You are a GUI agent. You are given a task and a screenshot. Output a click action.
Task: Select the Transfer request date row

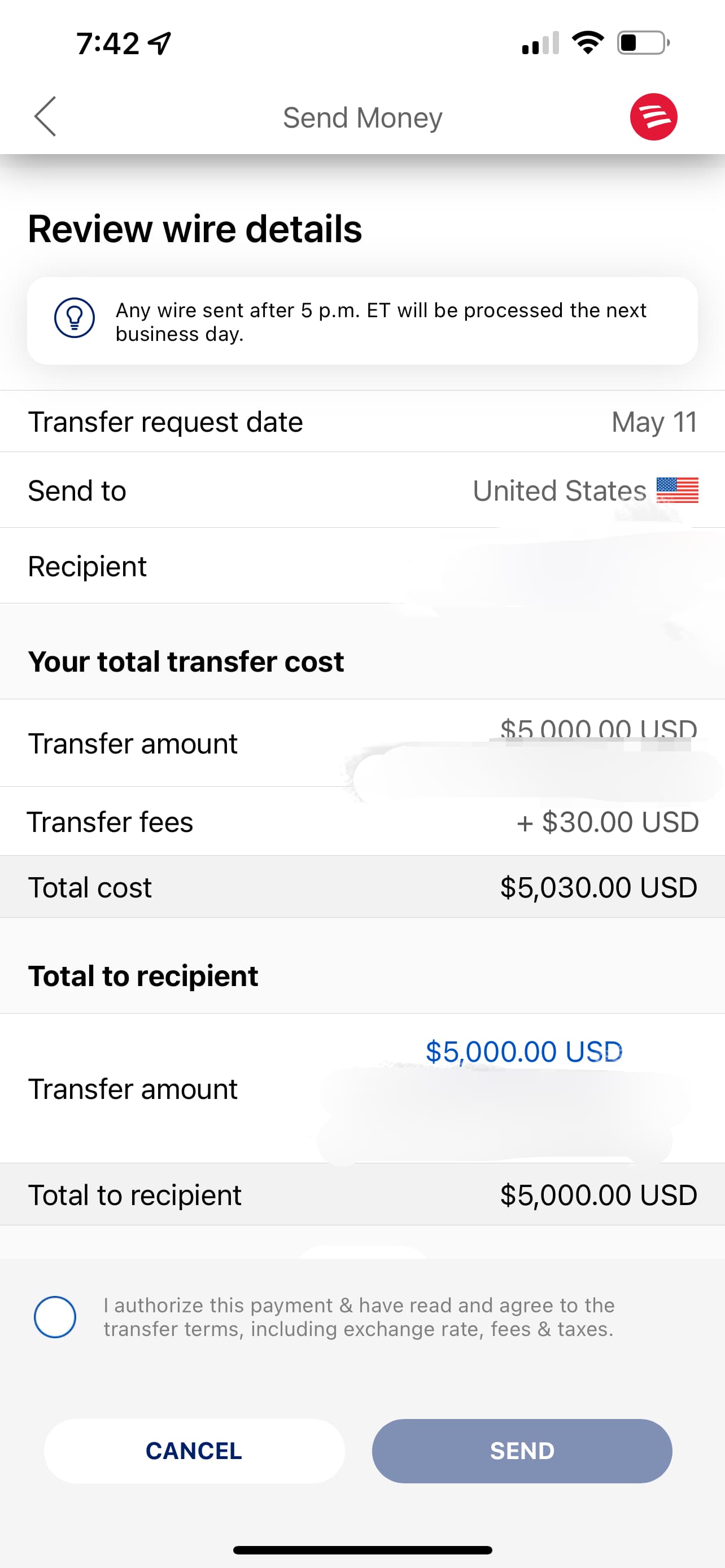point(362,422)
